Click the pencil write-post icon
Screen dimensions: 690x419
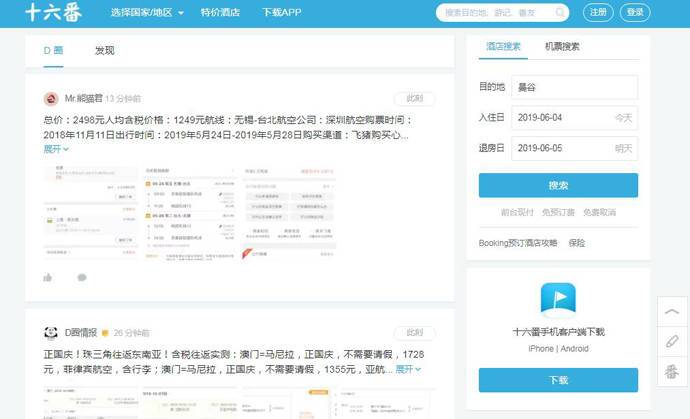tap(672, 341)
